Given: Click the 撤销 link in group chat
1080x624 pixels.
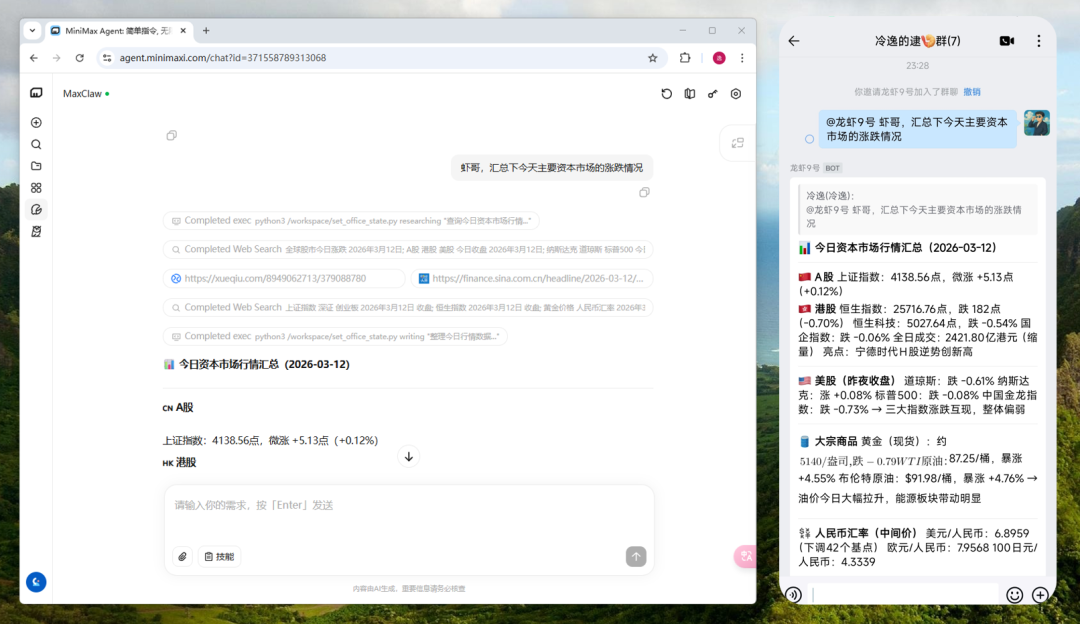Looking at the screenshot, I should pyautogui.click(x=971, y=92).
